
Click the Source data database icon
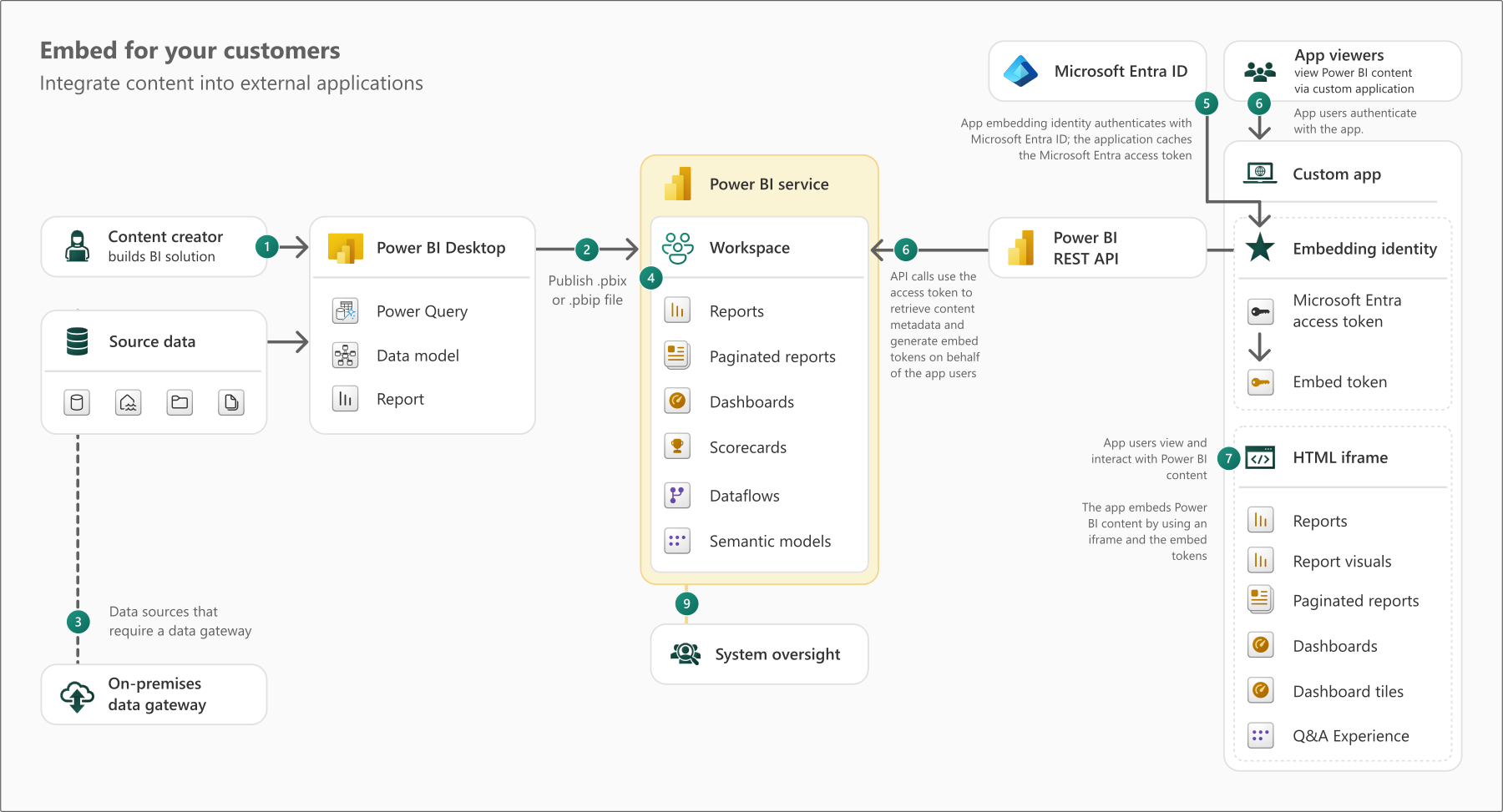pos(78,341)
